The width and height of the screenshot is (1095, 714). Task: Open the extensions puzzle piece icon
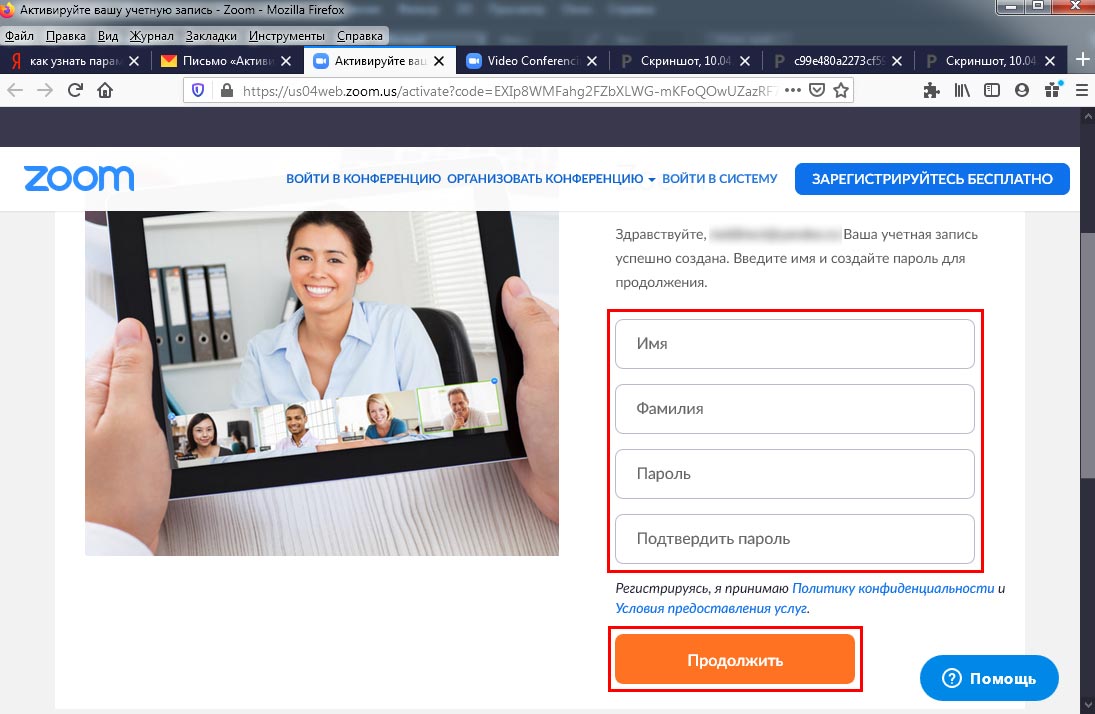click(x=932, y=90)
